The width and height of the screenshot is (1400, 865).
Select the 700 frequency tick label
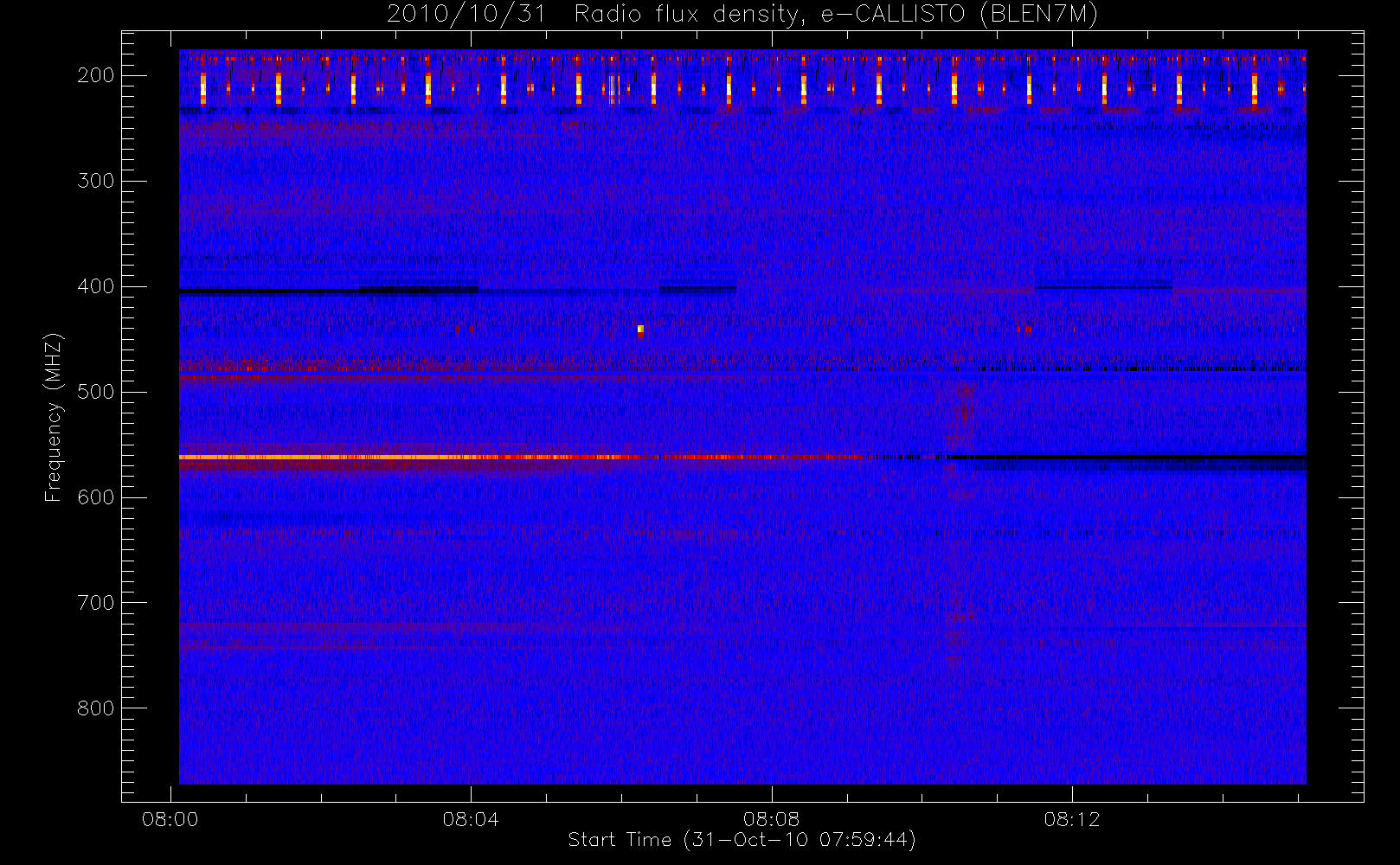pos(96,603)
